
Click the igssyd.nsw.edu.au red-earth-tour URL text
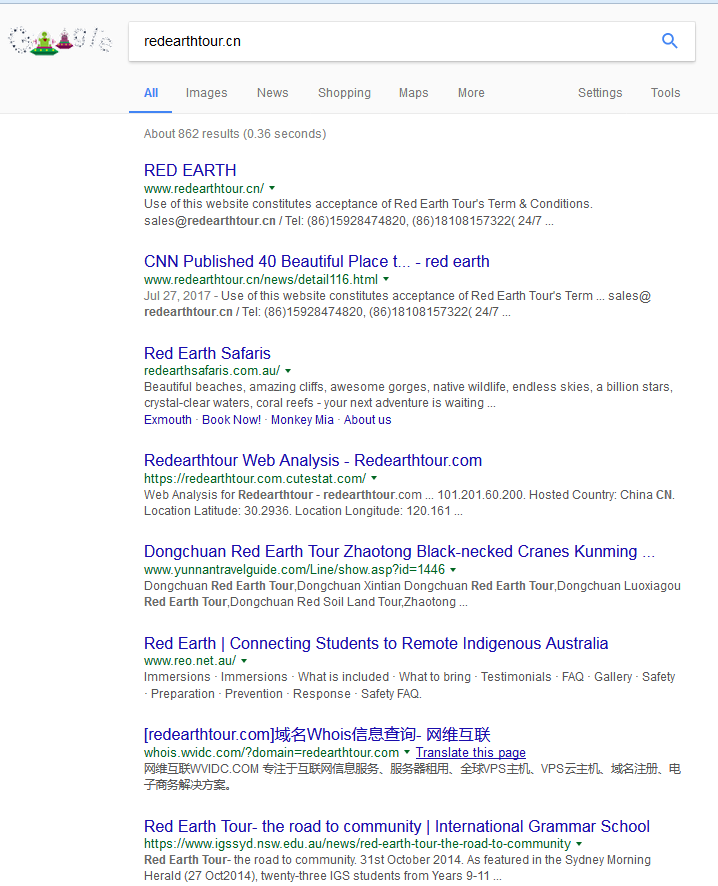[358, 844]
